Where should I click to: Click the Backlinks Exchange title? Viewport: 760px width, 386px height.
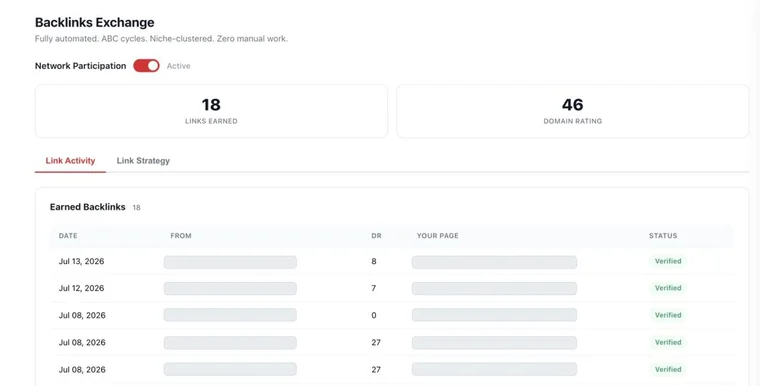(x=95, y=22)
